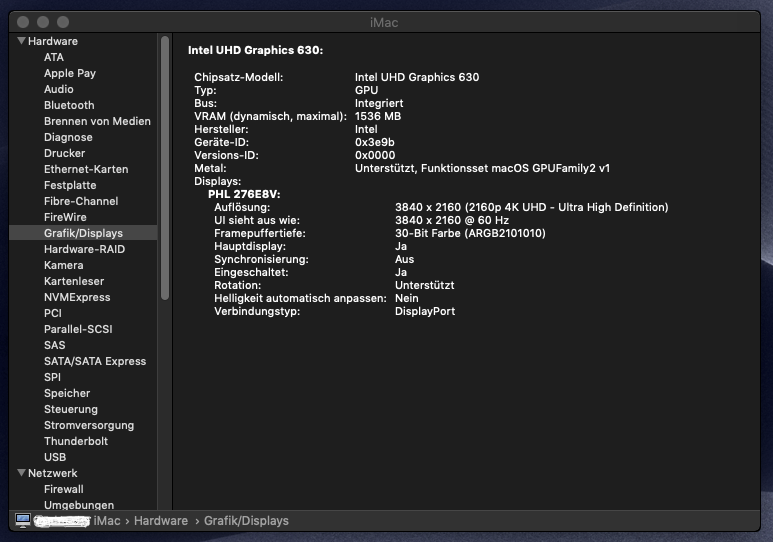Select SAS in the sidebar
Viewport: 773px width, 542px height.
55,345
